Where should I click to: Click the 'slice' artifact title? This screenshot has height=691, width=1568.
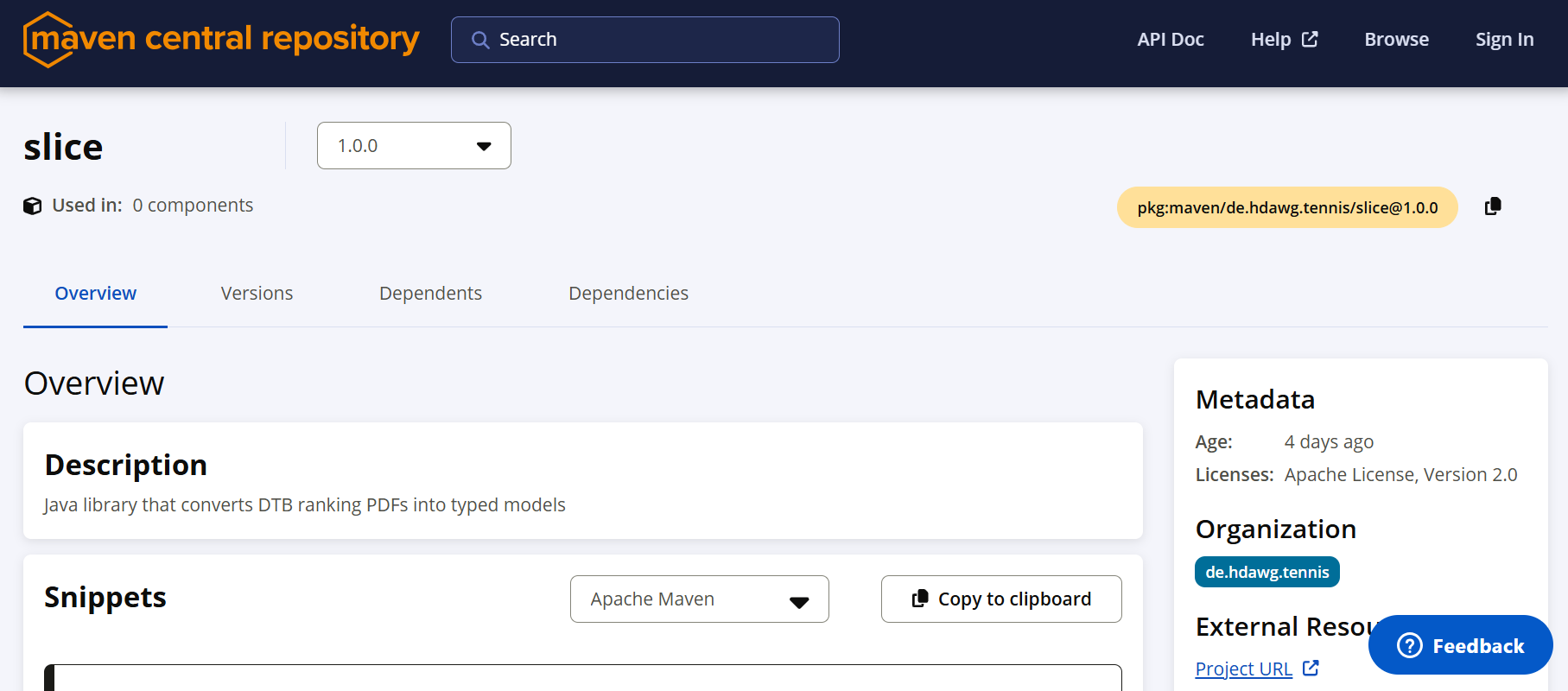pos(63,147)
